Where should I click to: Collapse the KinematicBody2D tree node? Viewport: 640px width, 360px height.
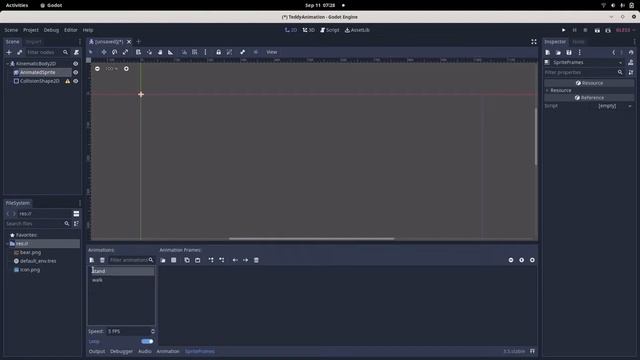pos(7,64)
